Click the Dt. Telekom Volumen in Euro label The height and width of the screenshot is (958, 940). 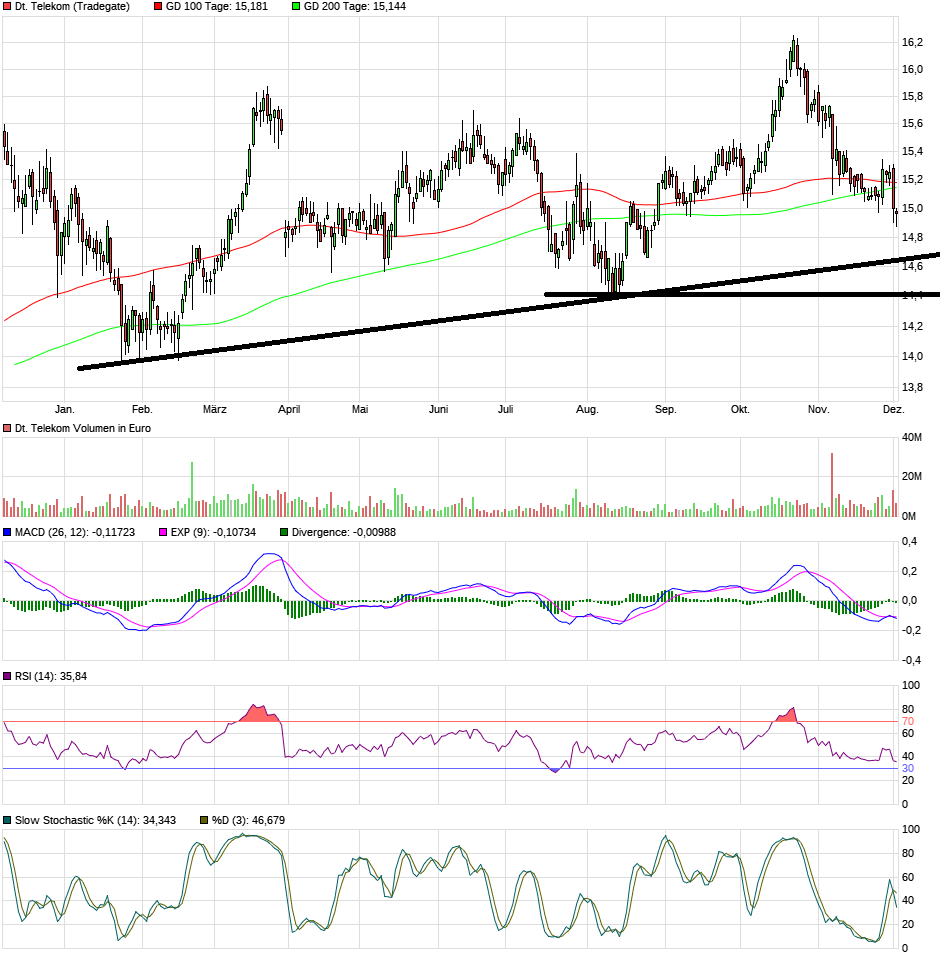coord(82,428)
